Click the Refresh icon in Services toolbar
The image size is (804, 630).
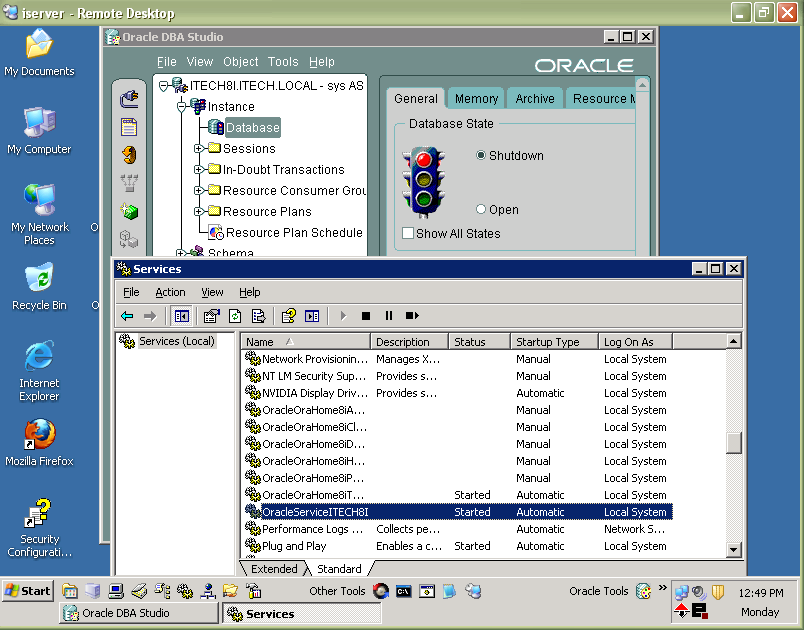[x=235, y=316]
